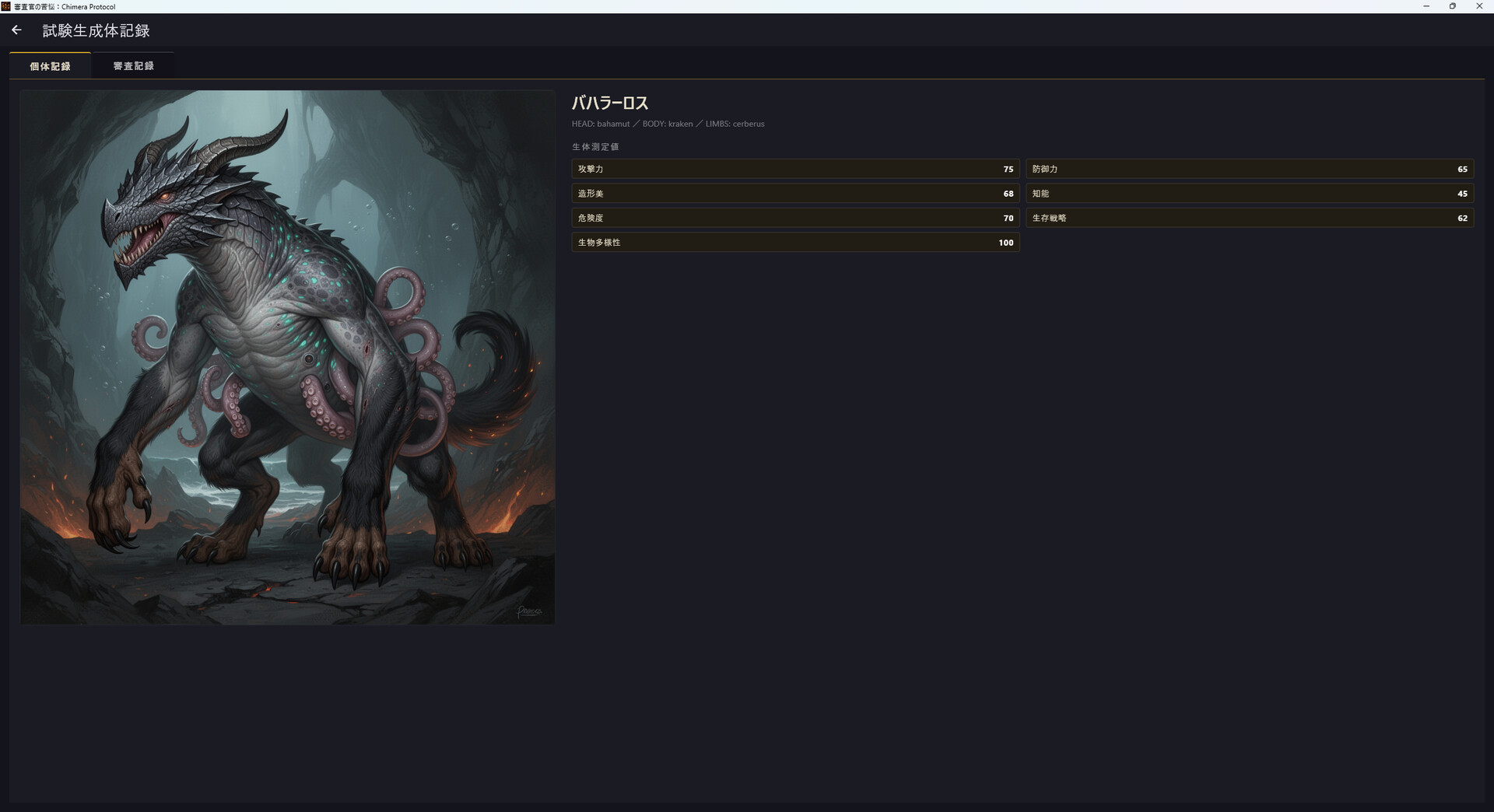Select the 防御力 stat row showing 65

(x=1250, y=169)
